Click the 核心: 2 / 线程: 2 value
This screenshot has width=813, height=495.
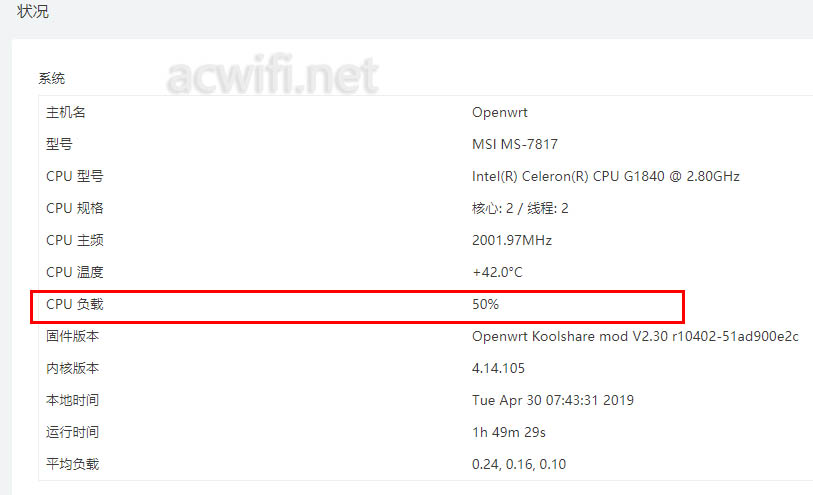520,208
